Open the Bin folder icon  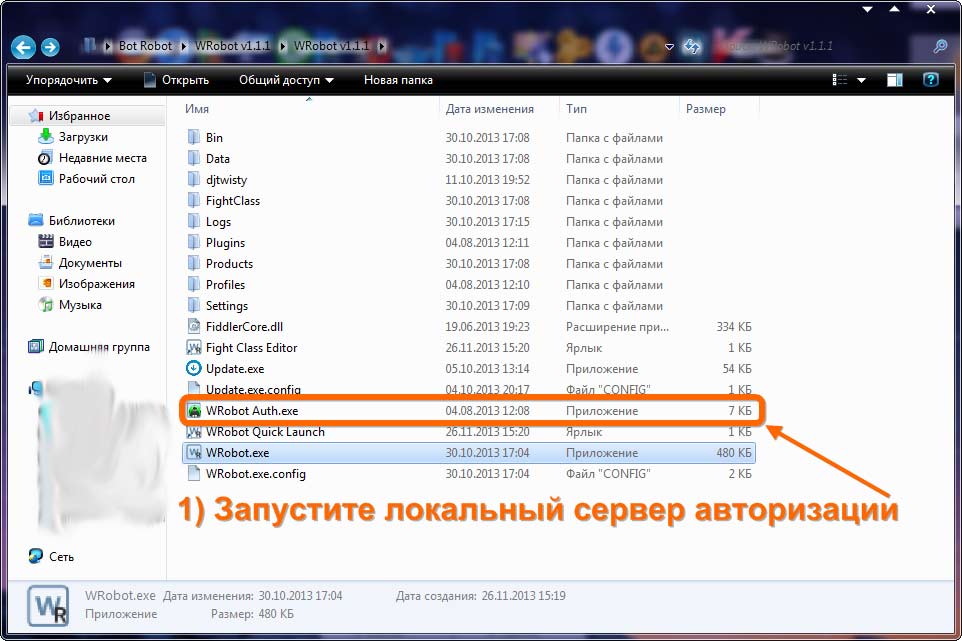194,137
